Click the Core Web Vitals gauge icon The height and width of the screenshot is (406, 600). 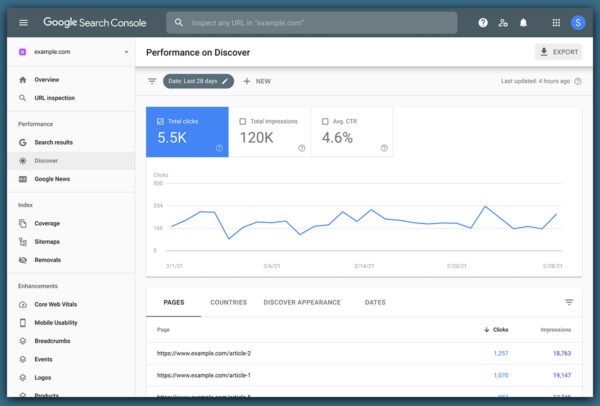pyautogui.click(x=23, y=305)
